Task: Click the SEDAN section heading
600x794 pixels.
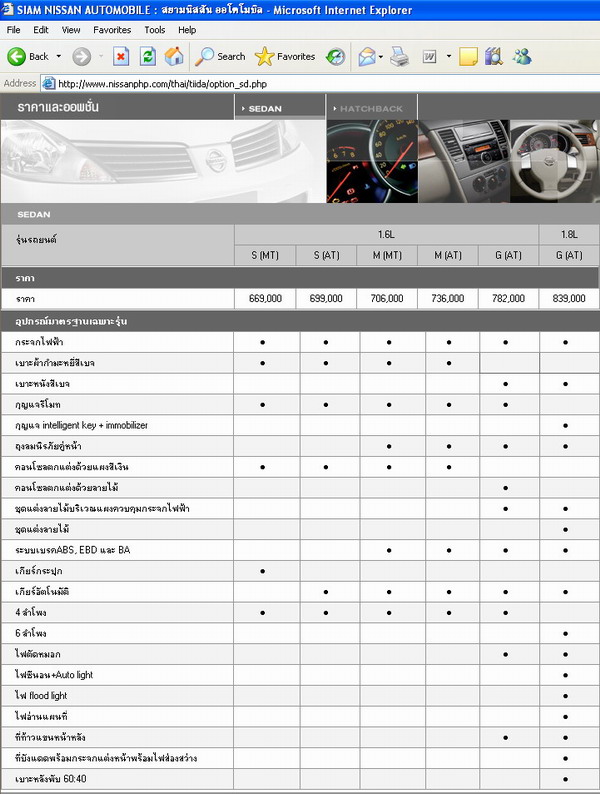Action: click(x=33, y=214)
